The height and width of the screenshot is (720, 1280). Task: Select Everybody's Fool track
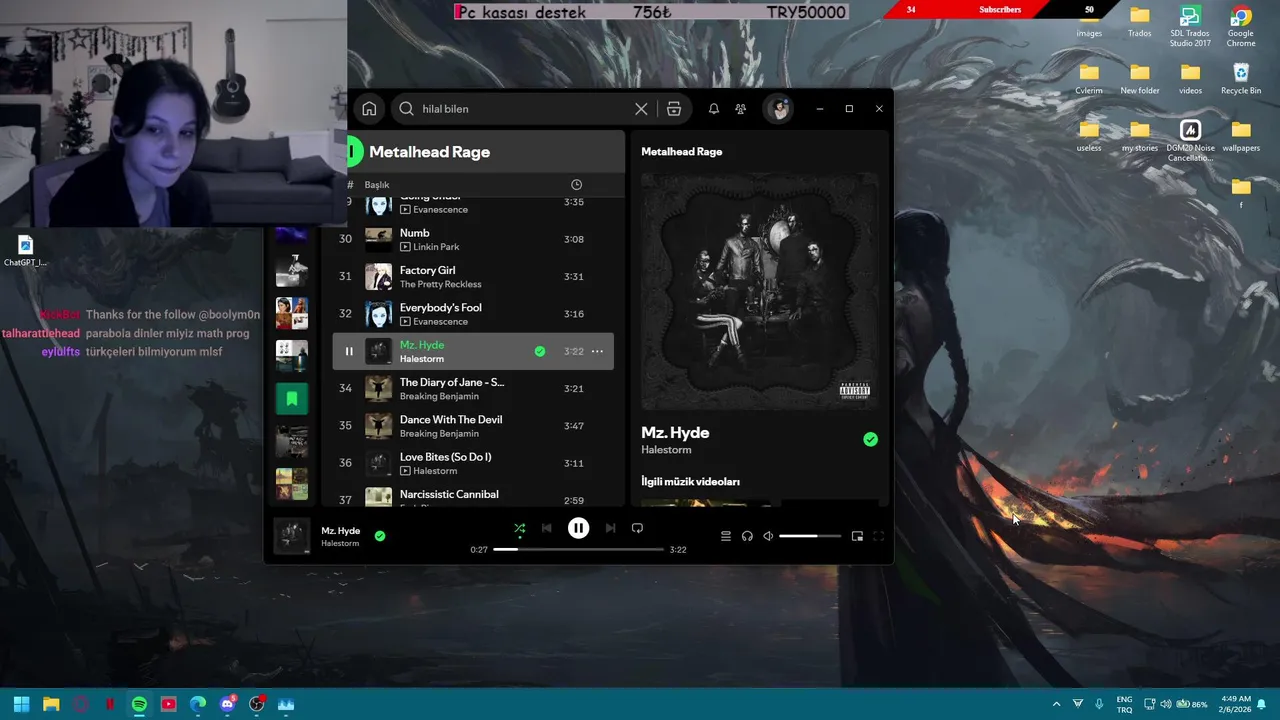pyautogui.click(x=473, y=314)
